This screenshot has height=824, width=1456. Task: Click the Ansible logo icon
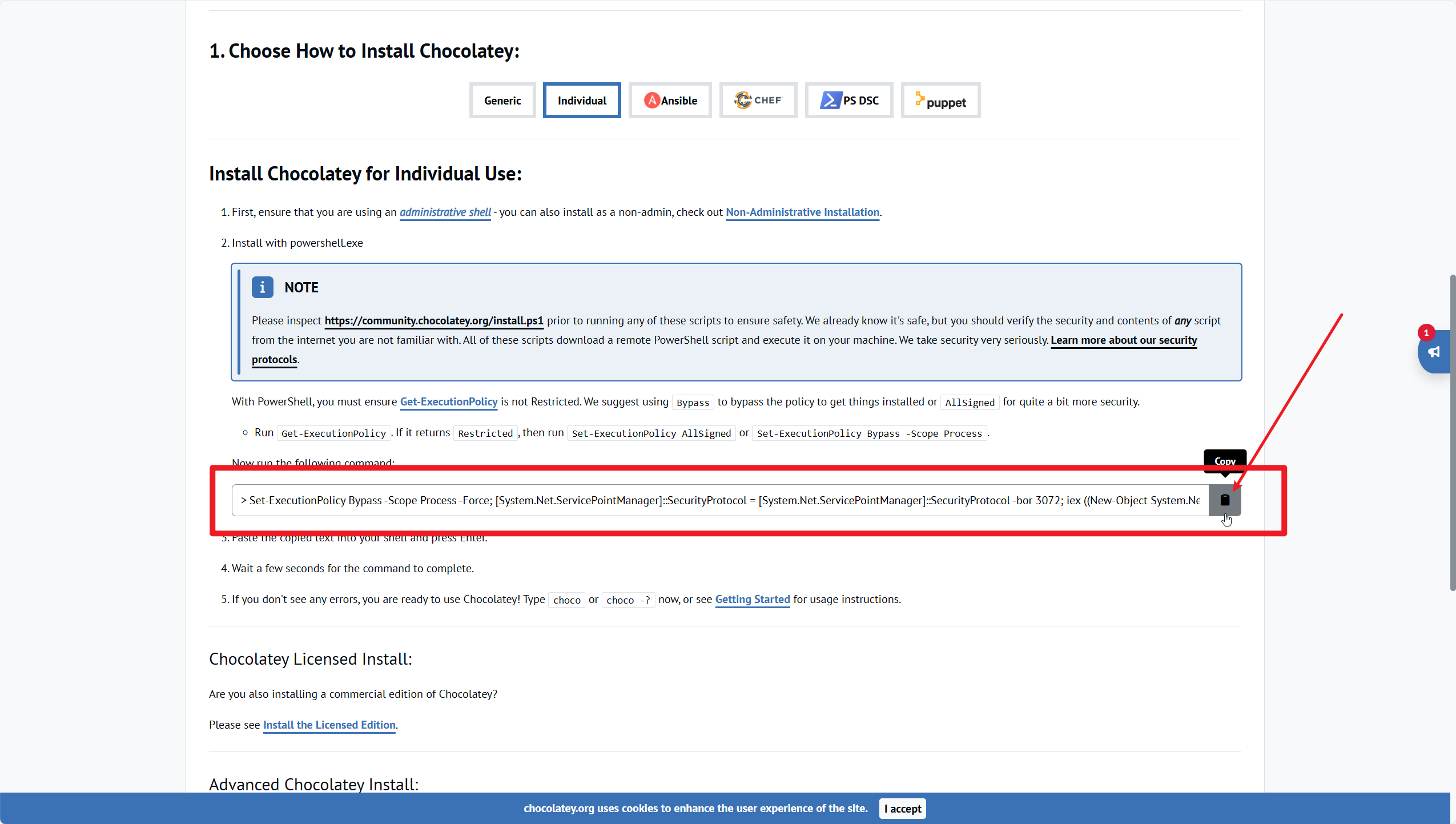coord(651,101)
